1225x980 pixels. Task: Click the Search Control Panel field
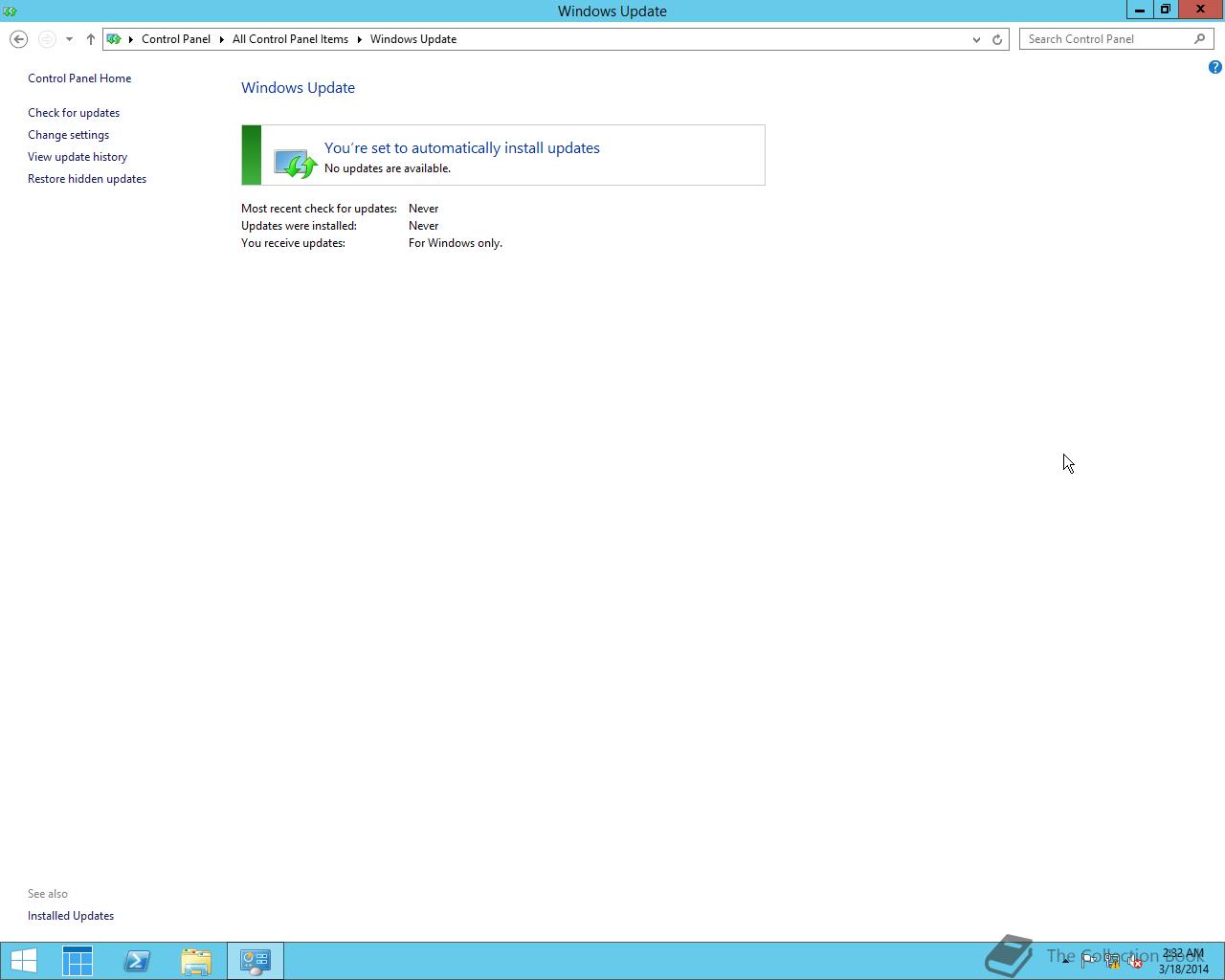click(x=1116, y=39)
